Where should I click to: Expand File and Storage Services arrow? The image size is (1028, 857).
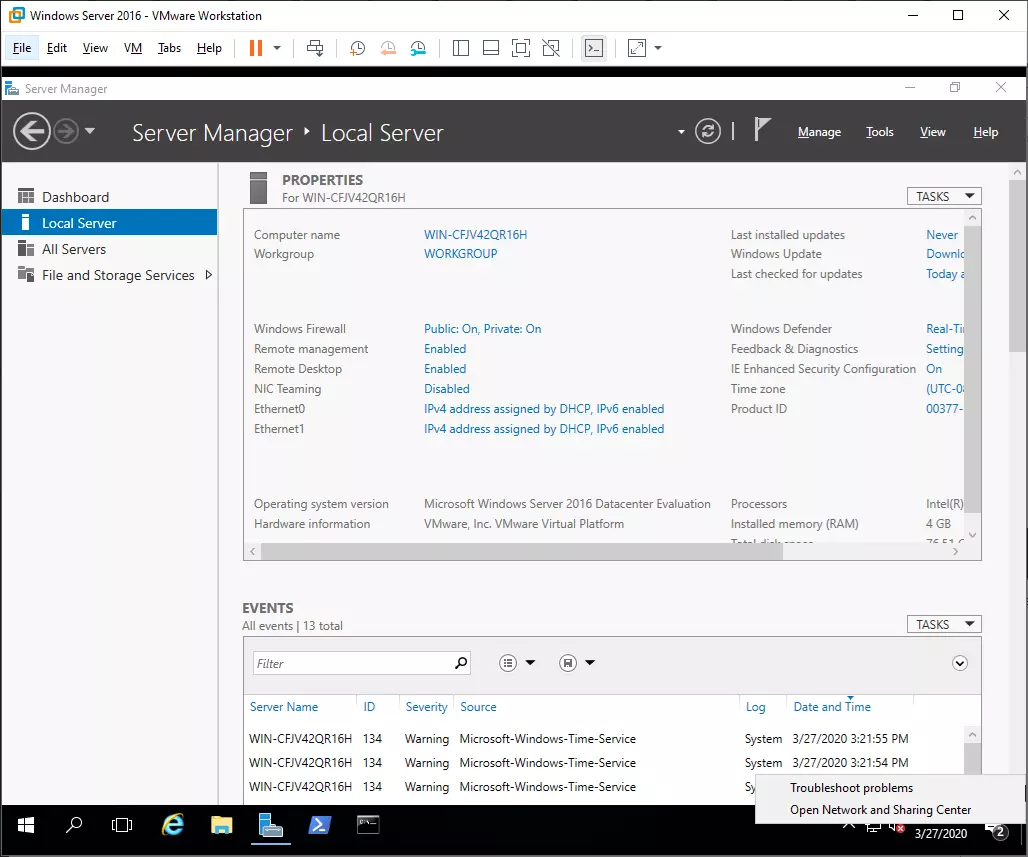tap(208, 275)
